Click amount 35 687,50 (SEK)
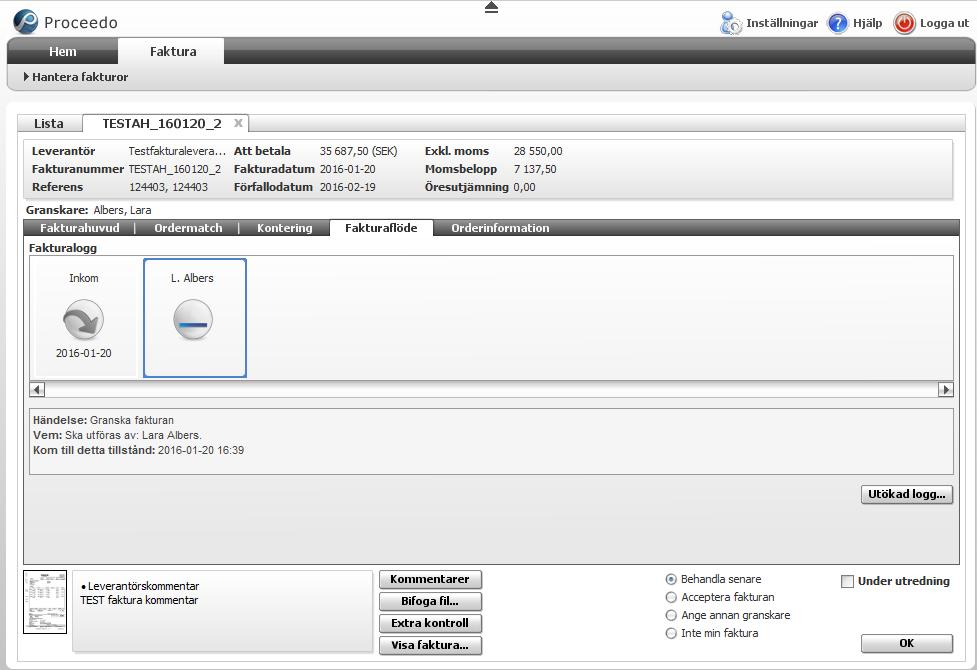This screenshot has height=670, width=977. (x=358, y=151)
